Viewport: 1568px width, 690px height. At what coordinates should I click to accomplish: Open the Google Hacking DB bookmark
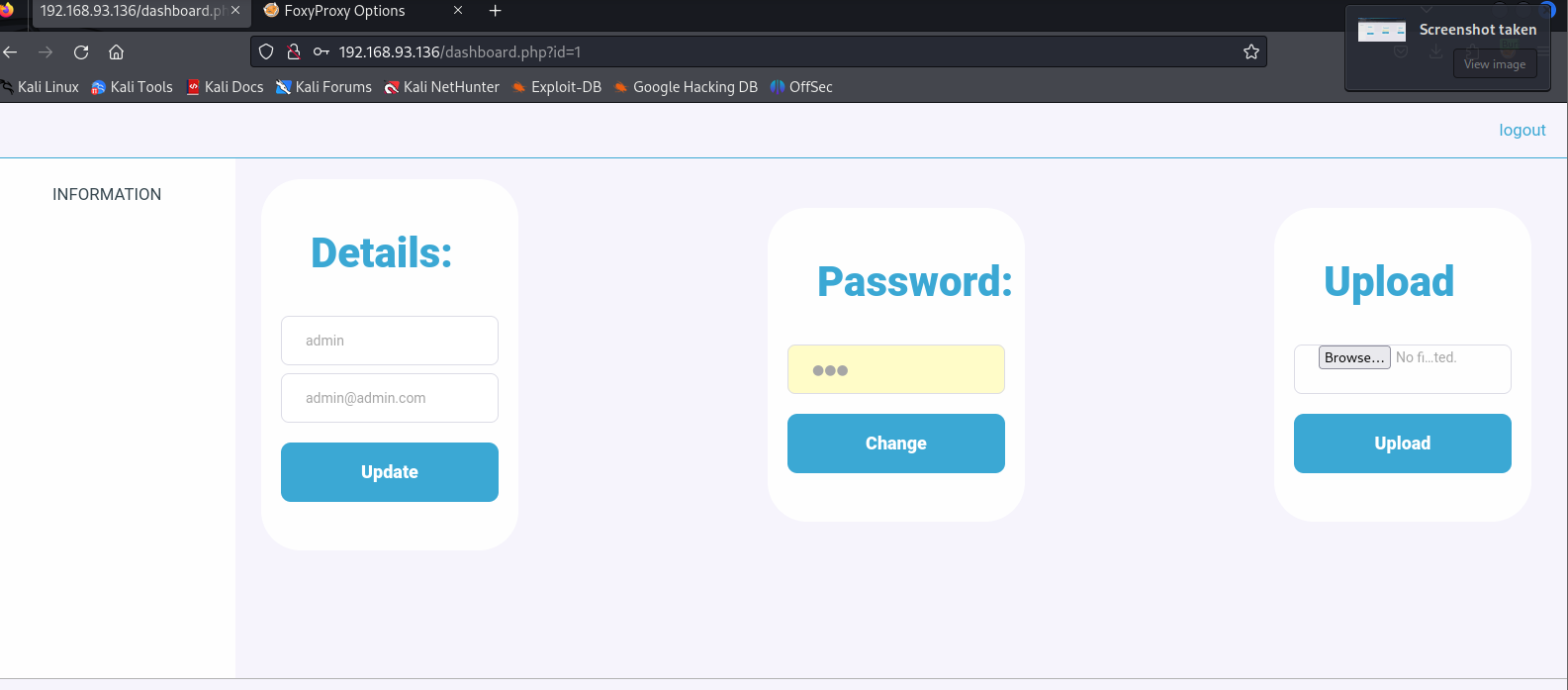(x=686, y=87)
